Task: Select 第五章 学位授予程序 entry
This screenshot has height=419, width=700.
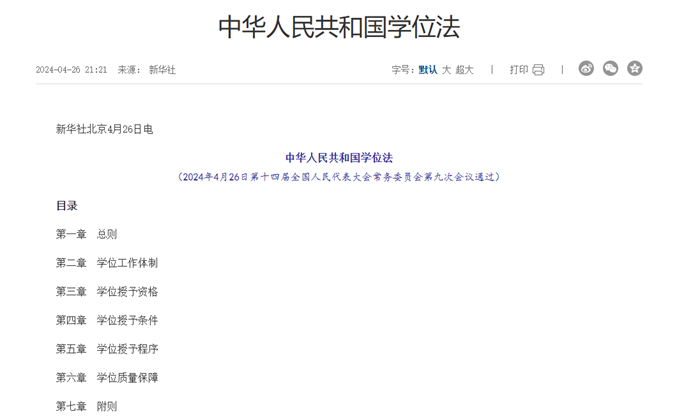Action: point(107,349)
